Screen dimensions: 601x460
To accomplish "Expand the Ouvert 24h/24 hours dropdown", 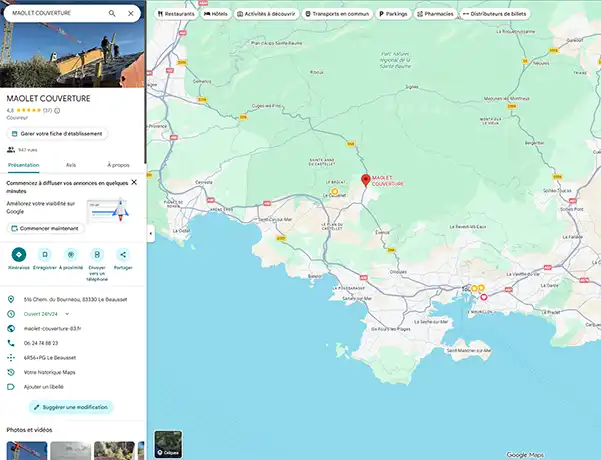I will (x=67, y=314).
